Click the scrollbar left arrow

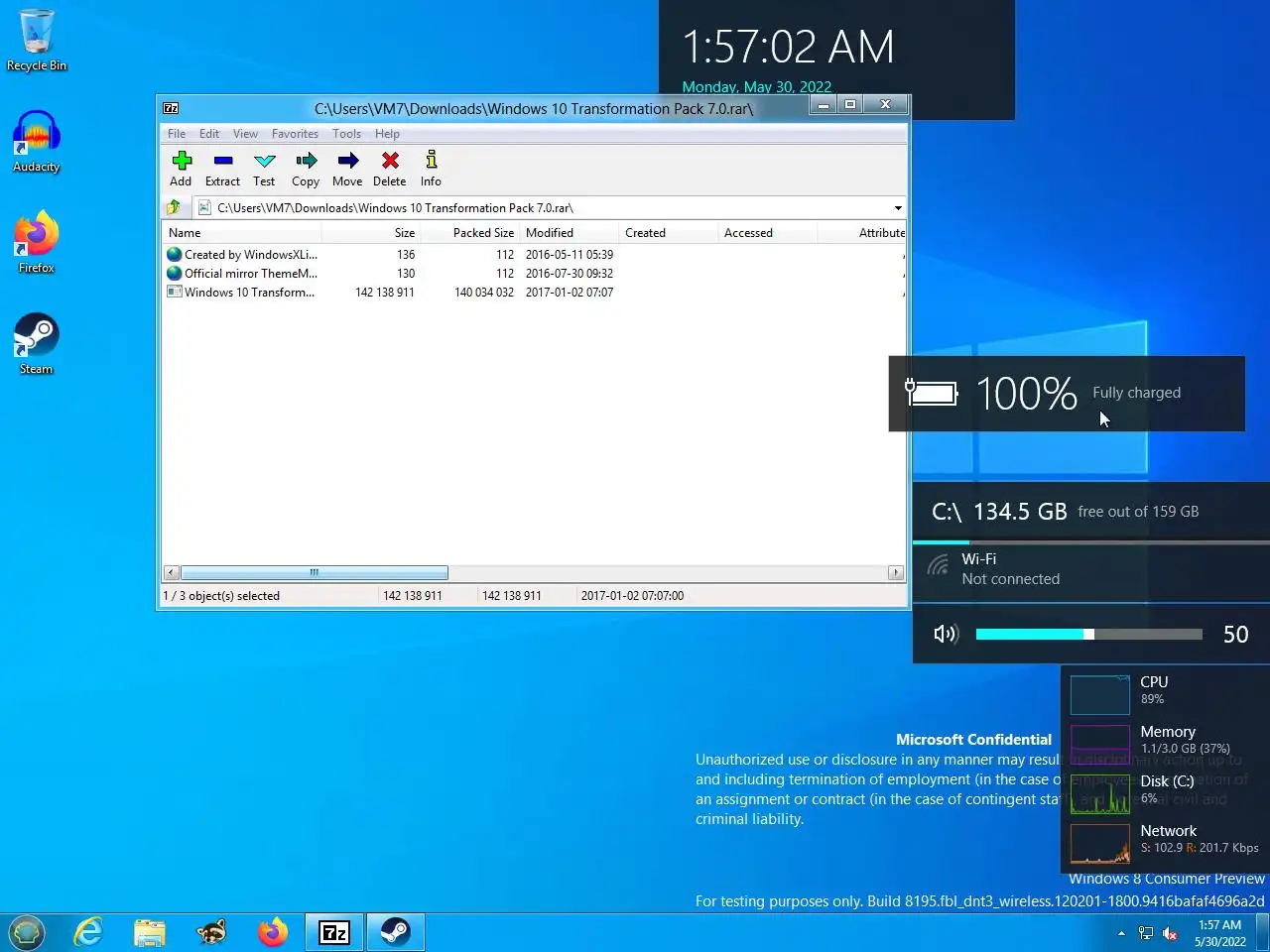pyautogui.click(x=172, y=572)
